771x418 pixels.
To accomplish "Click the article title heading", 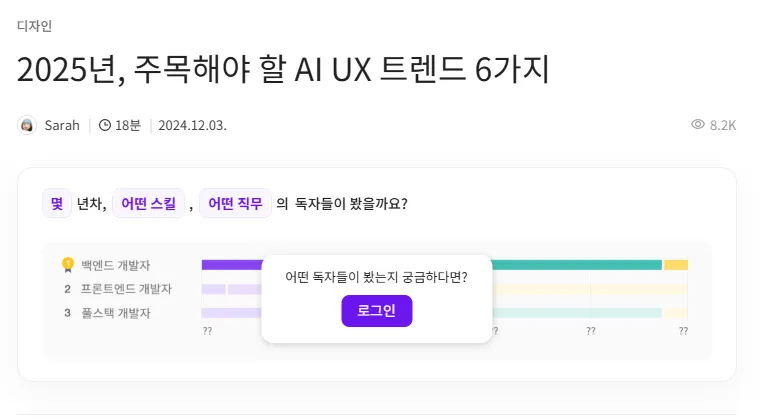I will click(283, 69).
